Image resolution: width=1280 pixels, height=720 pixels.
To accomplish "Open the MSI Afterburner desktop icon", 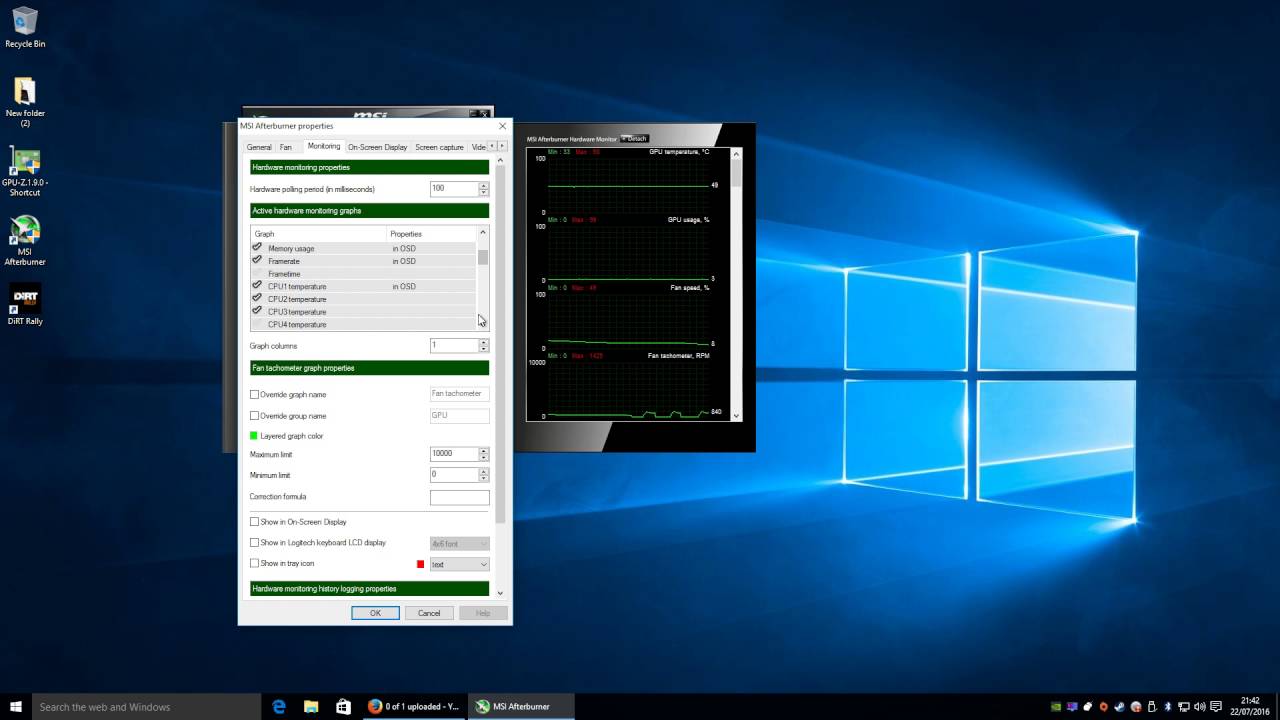I will [25, 240].
